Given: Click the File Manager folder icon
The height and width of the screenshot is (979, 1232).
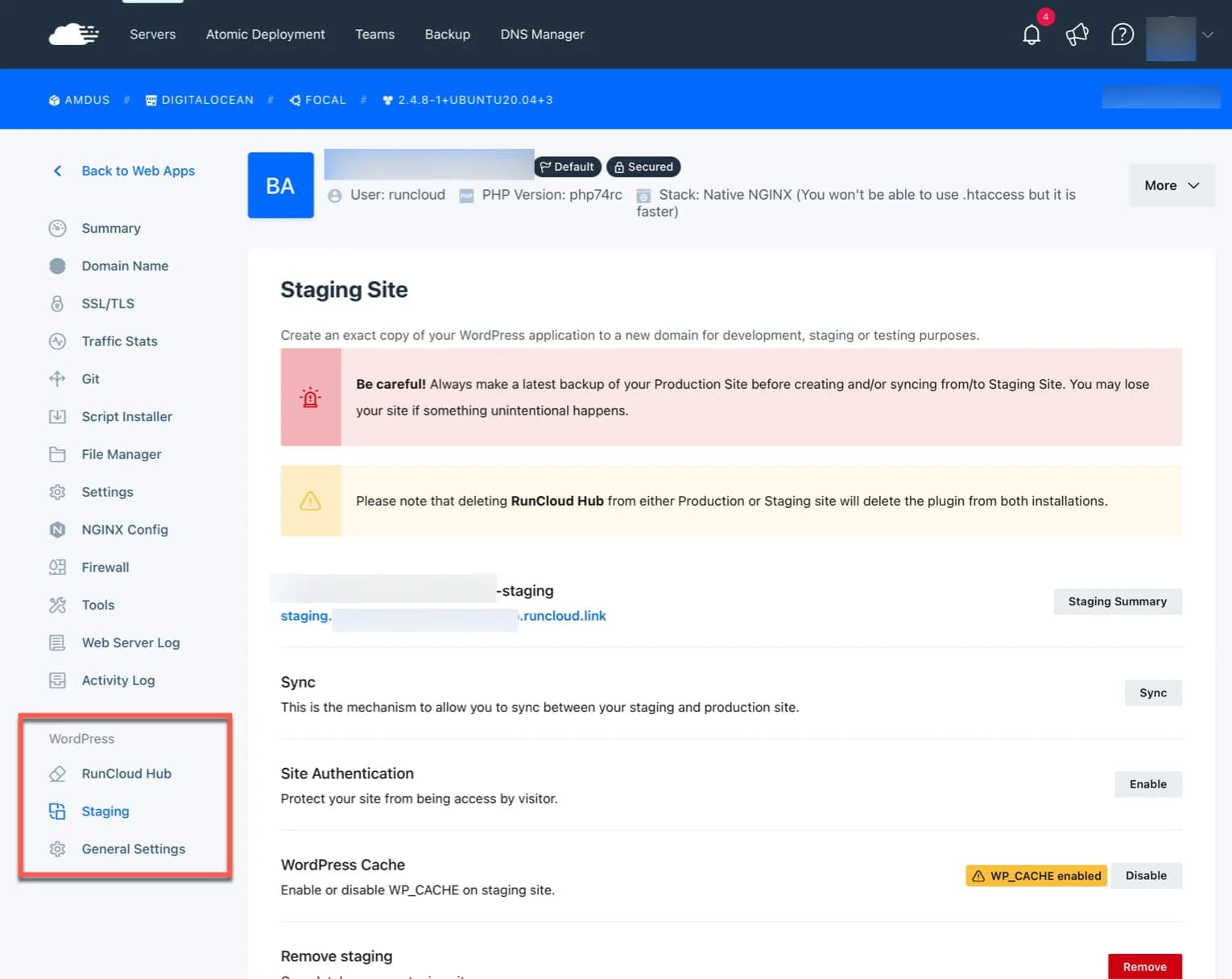Looking at the screenshot, I should click(57, 454).
